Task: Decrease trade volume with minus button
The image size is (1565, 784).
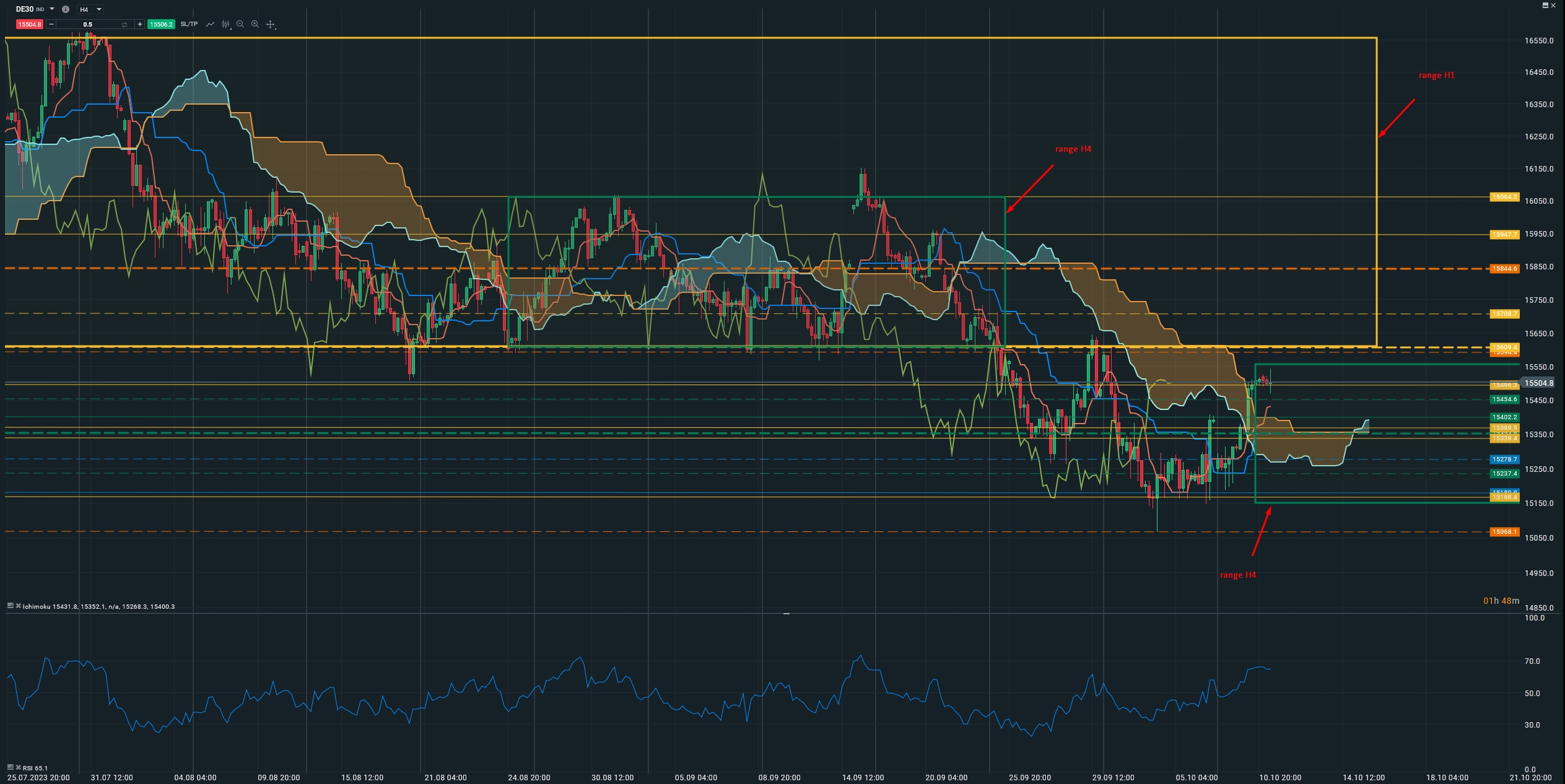Action: (x=51, y=24)
